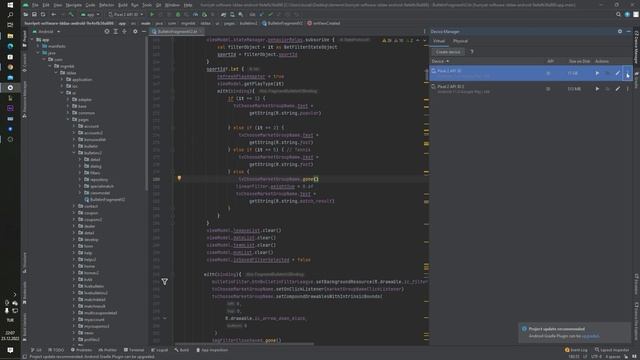Switch to the Physical devices tab

460,41
